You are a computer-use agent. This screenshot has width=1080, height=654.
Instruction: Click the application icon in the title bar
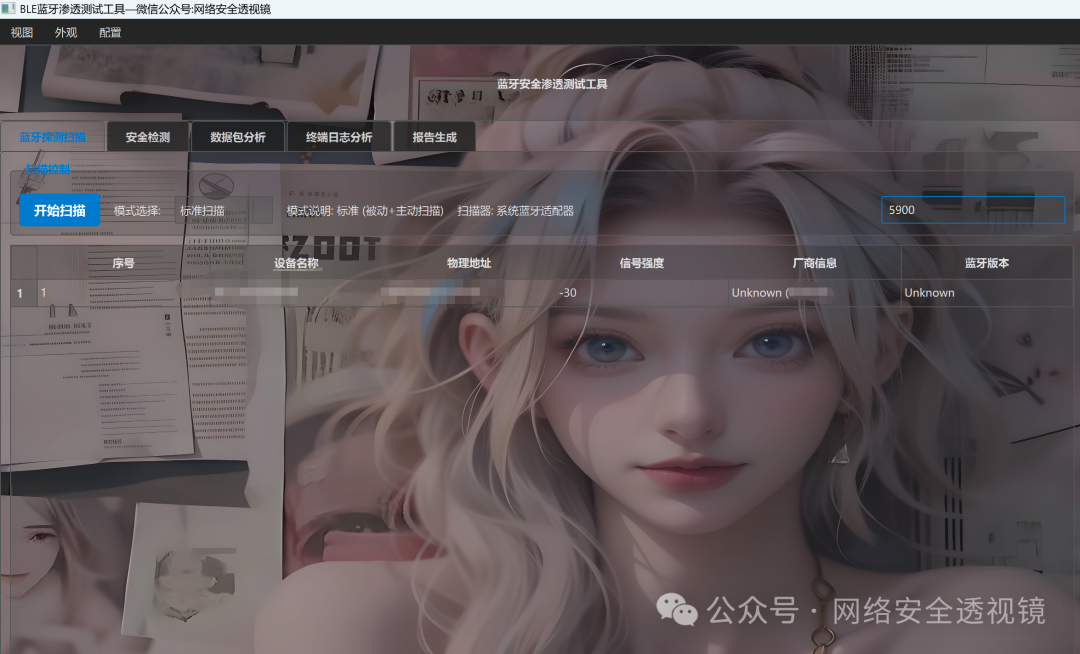8,8
